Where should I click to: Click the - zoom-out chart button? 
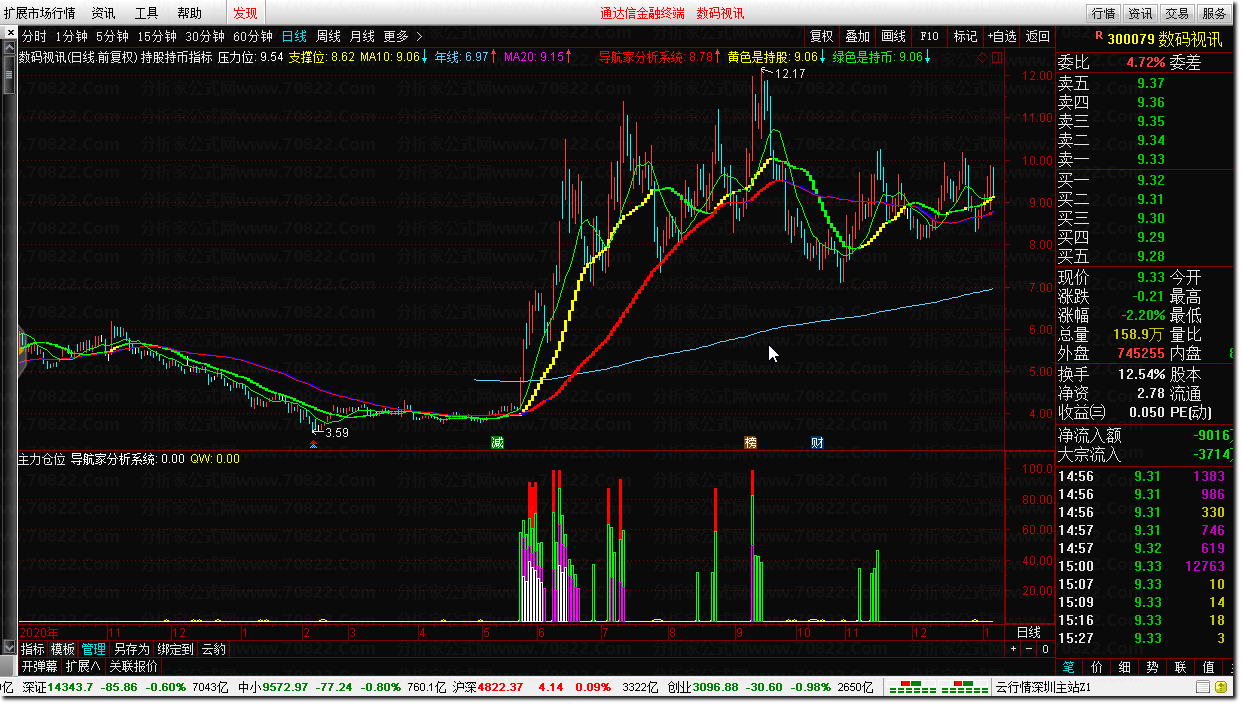tap(1030, 649)
